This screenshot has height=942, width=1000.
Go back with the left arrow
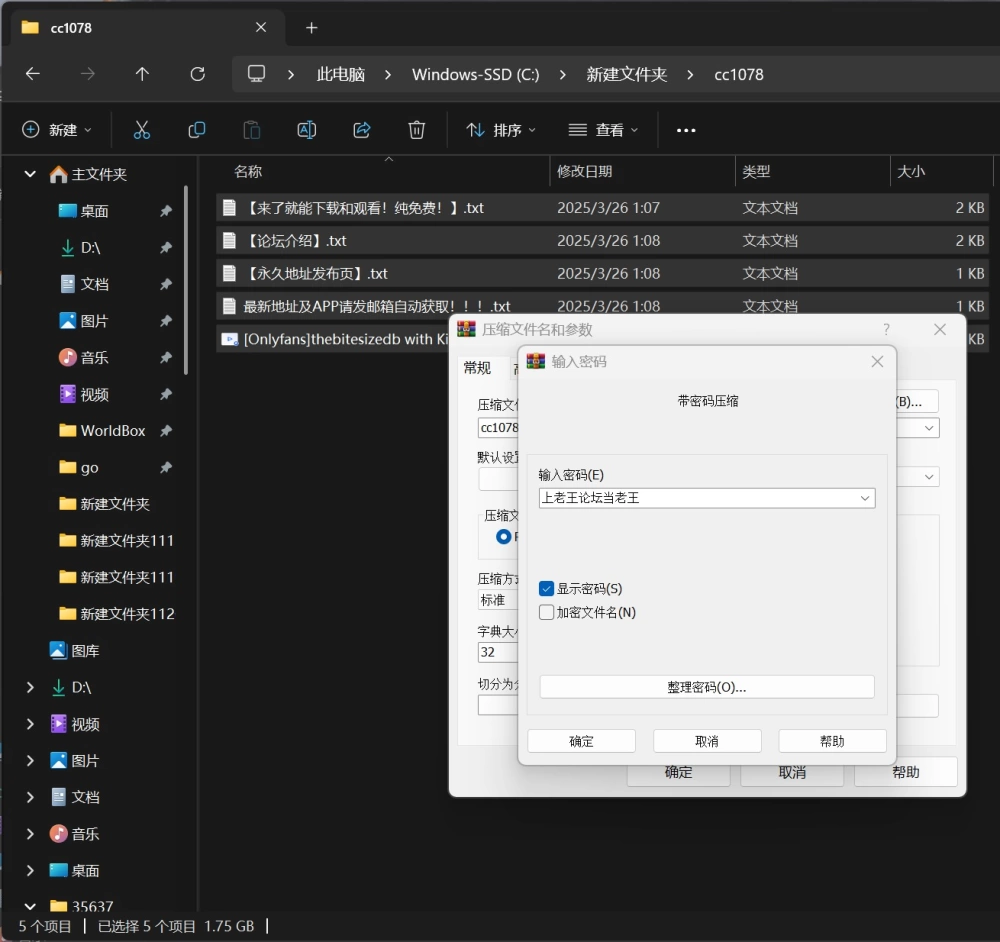[x=33, y=74]
